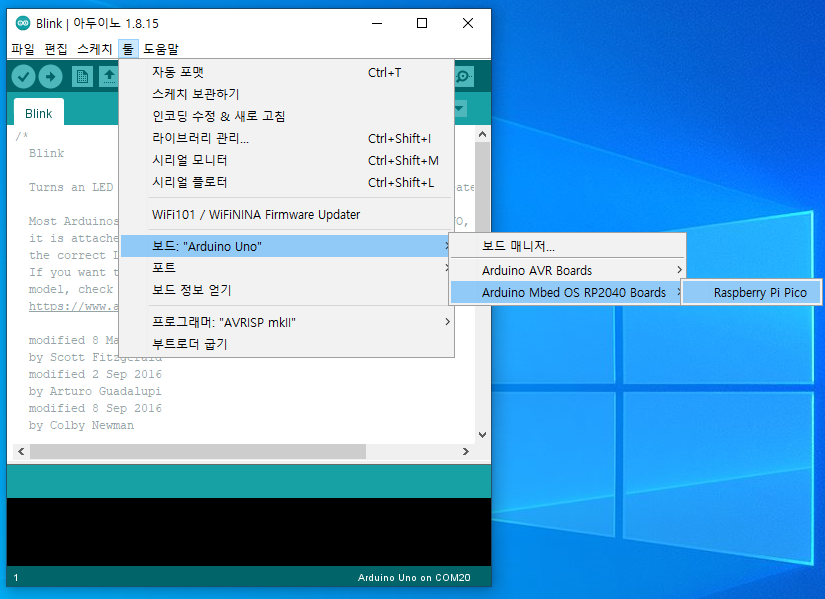Click the Upload arrow icon
The image size is (825, 599).
(51, 77)
